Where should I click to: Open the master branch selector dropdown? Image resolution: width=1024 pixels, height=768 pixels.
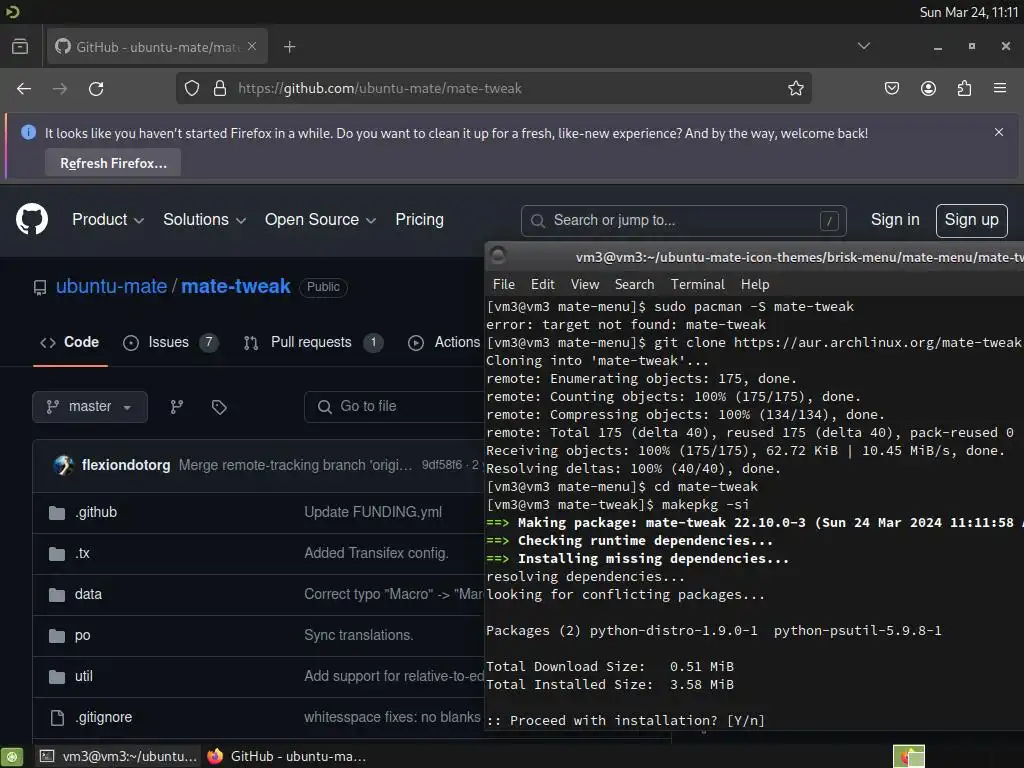89,407
